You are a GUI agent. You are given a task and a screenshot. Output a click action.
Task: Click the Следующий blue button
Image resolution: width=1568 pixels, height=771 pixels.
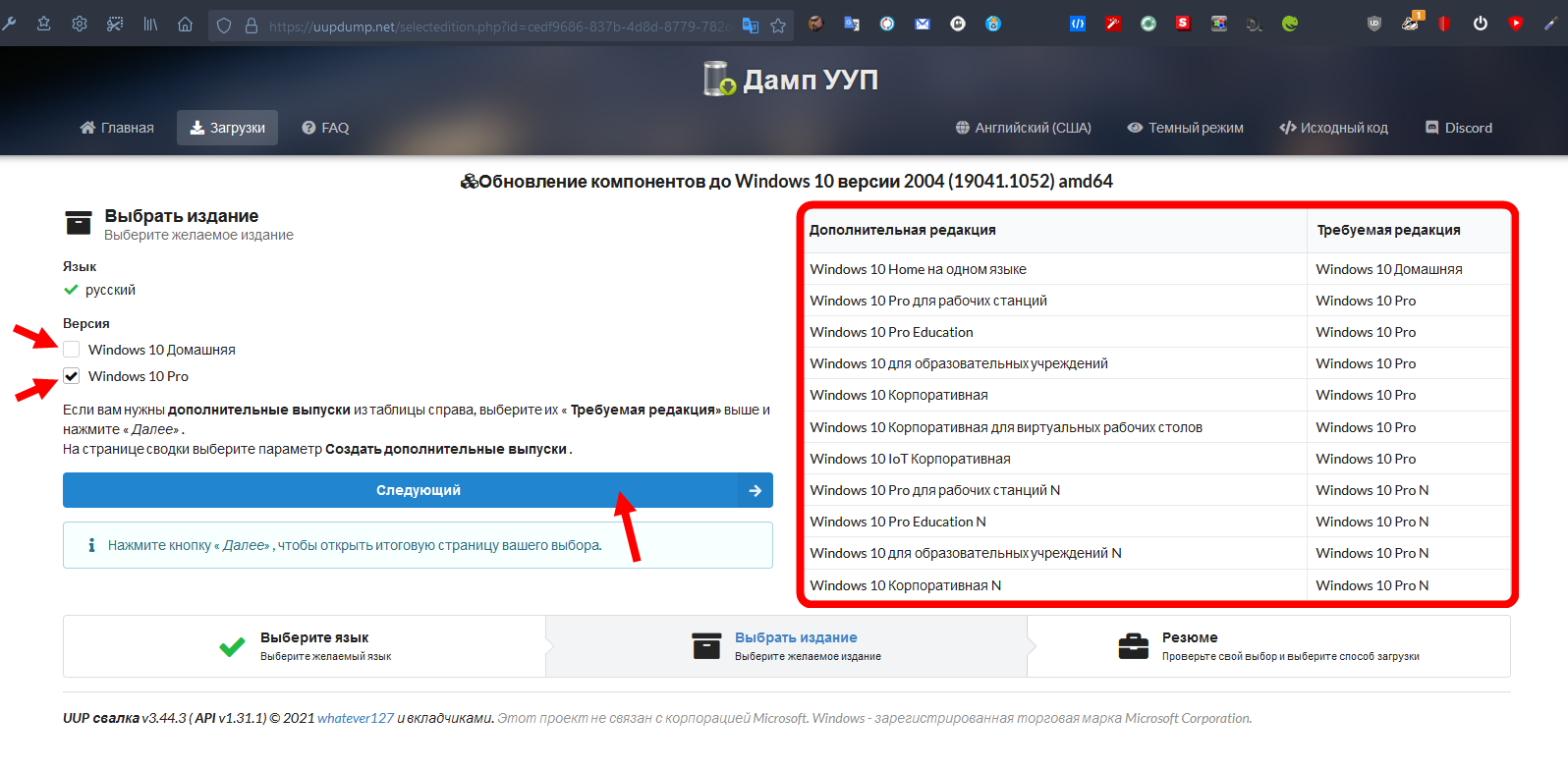[x=418, y=490]
